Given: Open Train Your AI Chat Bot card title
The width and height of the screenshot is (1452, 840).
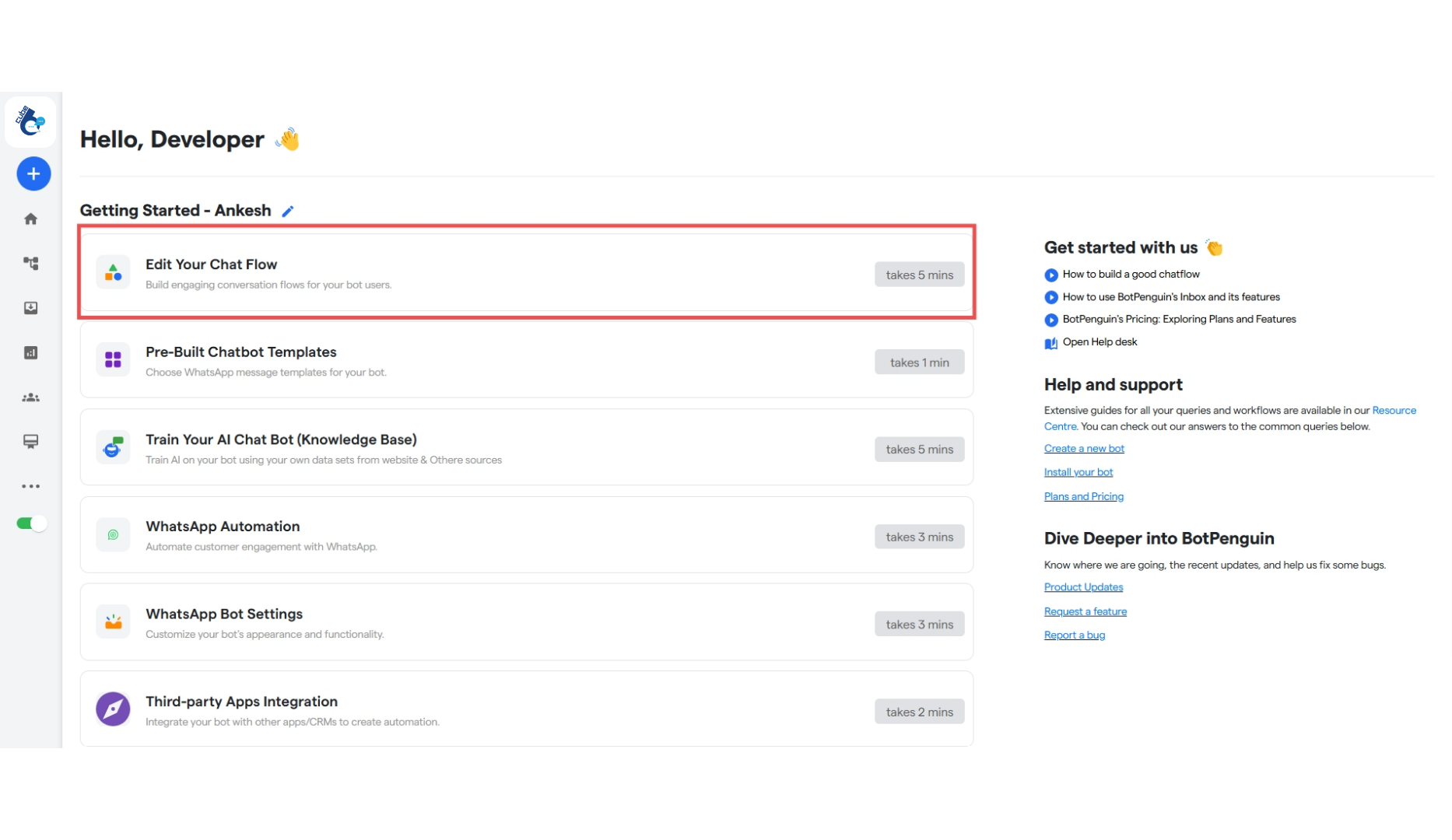Looking at the screenshot, I should click(x=281, y=439).
